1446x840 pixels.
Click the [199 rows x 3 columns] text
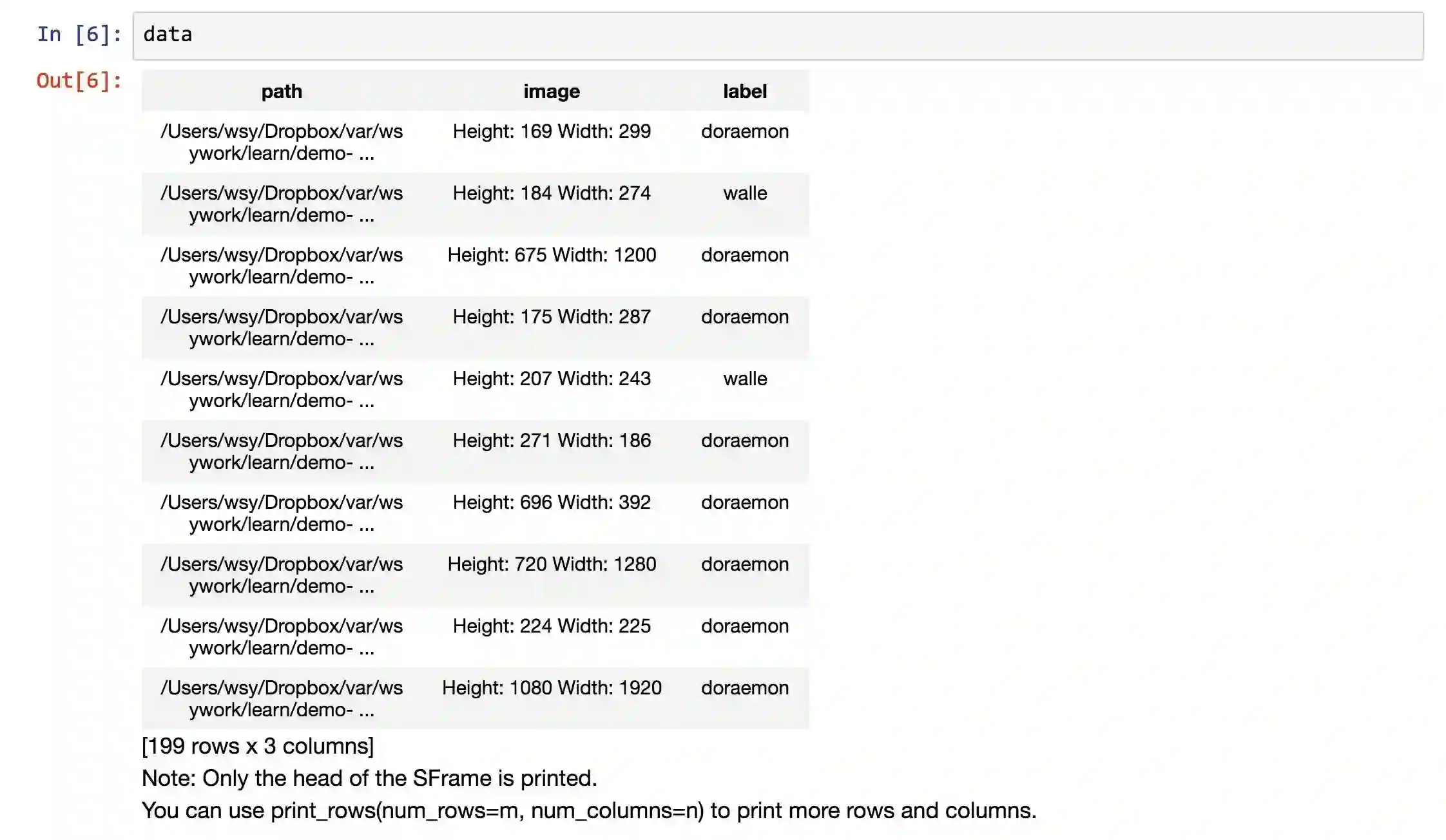coord(258,746)
